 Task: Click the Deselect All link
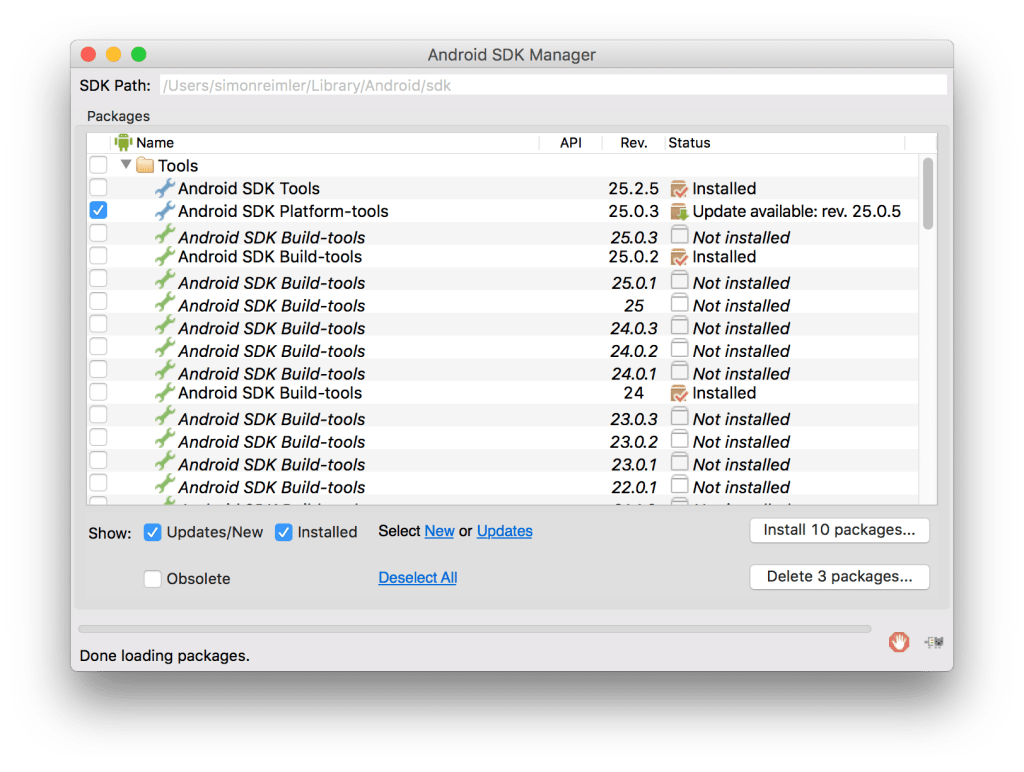(417, 578)
